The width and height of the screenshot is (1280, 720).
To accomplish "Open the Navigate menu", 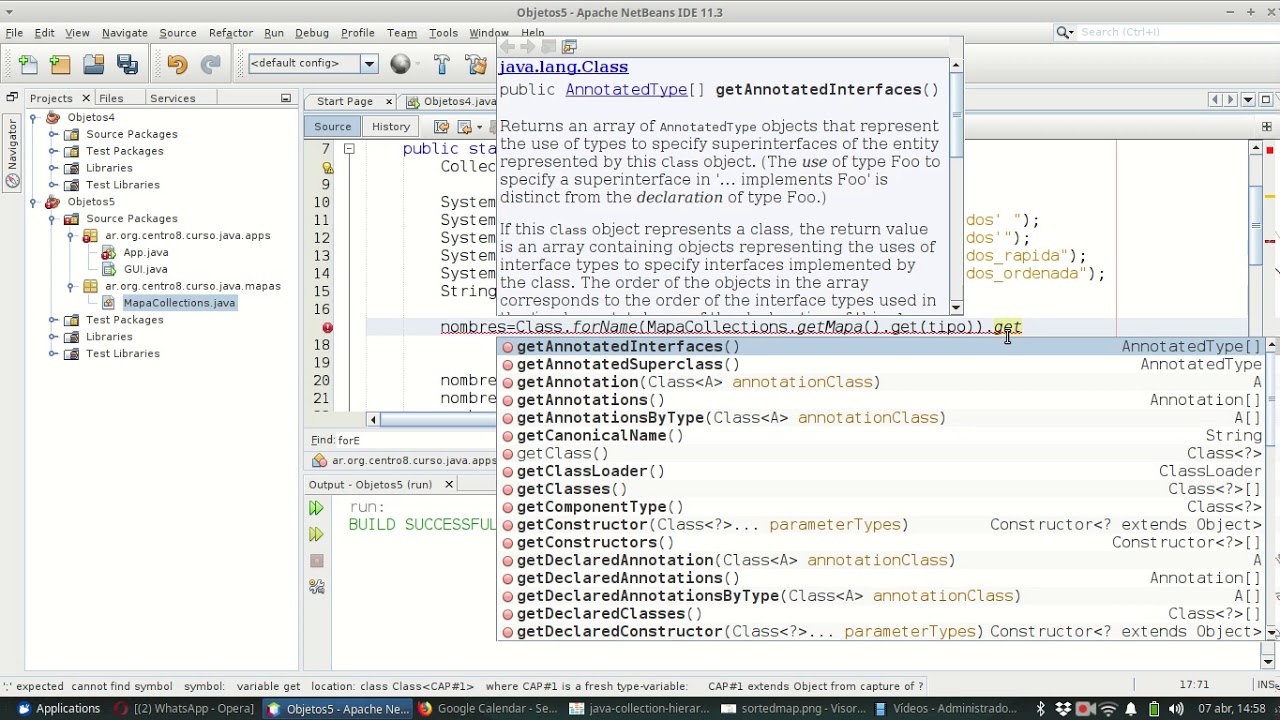I will tap(124, 33).
